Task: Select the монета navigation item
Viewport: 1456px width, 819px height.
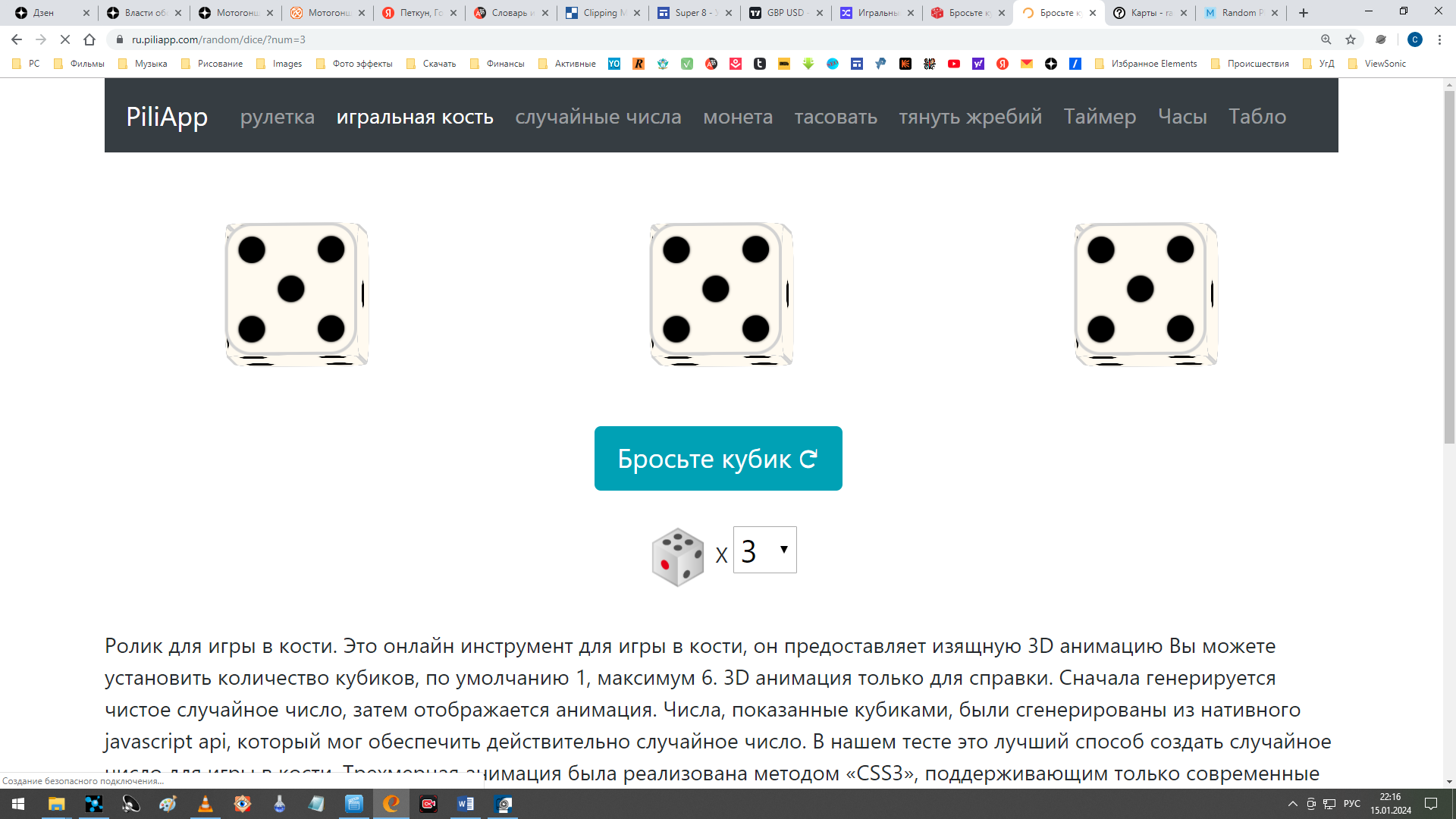Action: tap(738, 116)
